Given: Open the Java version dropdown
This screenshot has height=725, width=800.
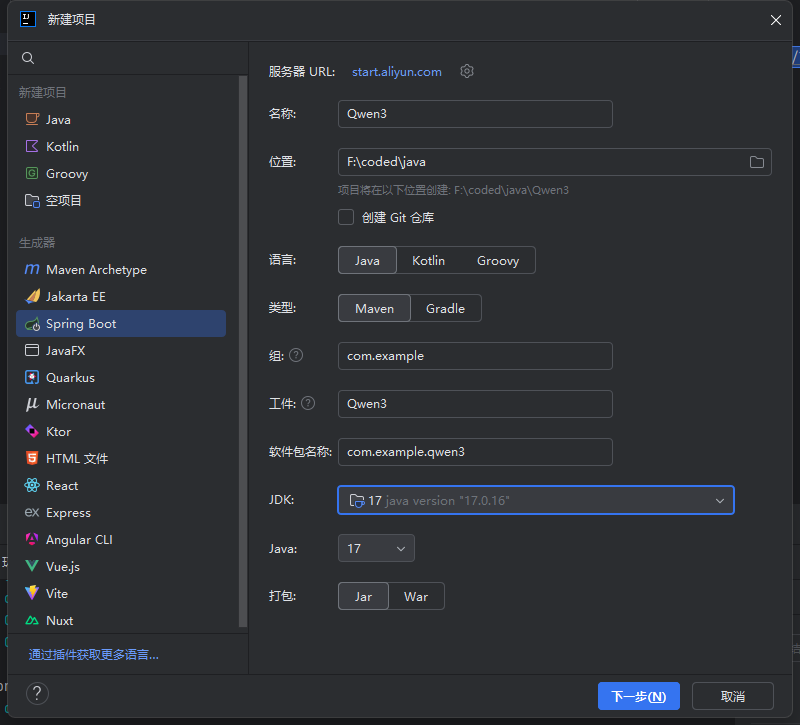Looking at the screenshot, I should pos(376,548).
